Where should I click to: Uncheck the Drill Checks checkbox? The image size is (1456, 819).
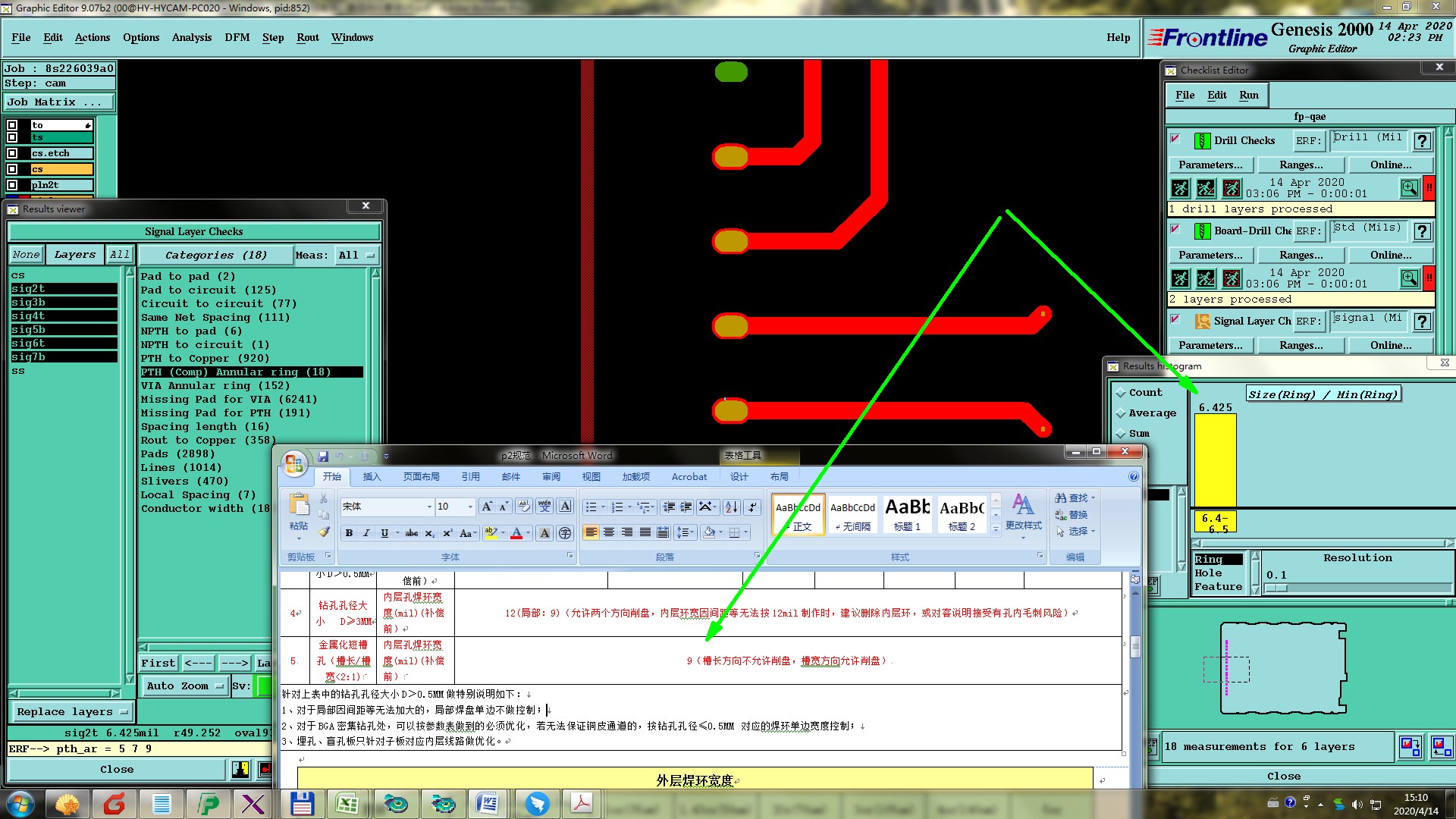[1175, 139]
